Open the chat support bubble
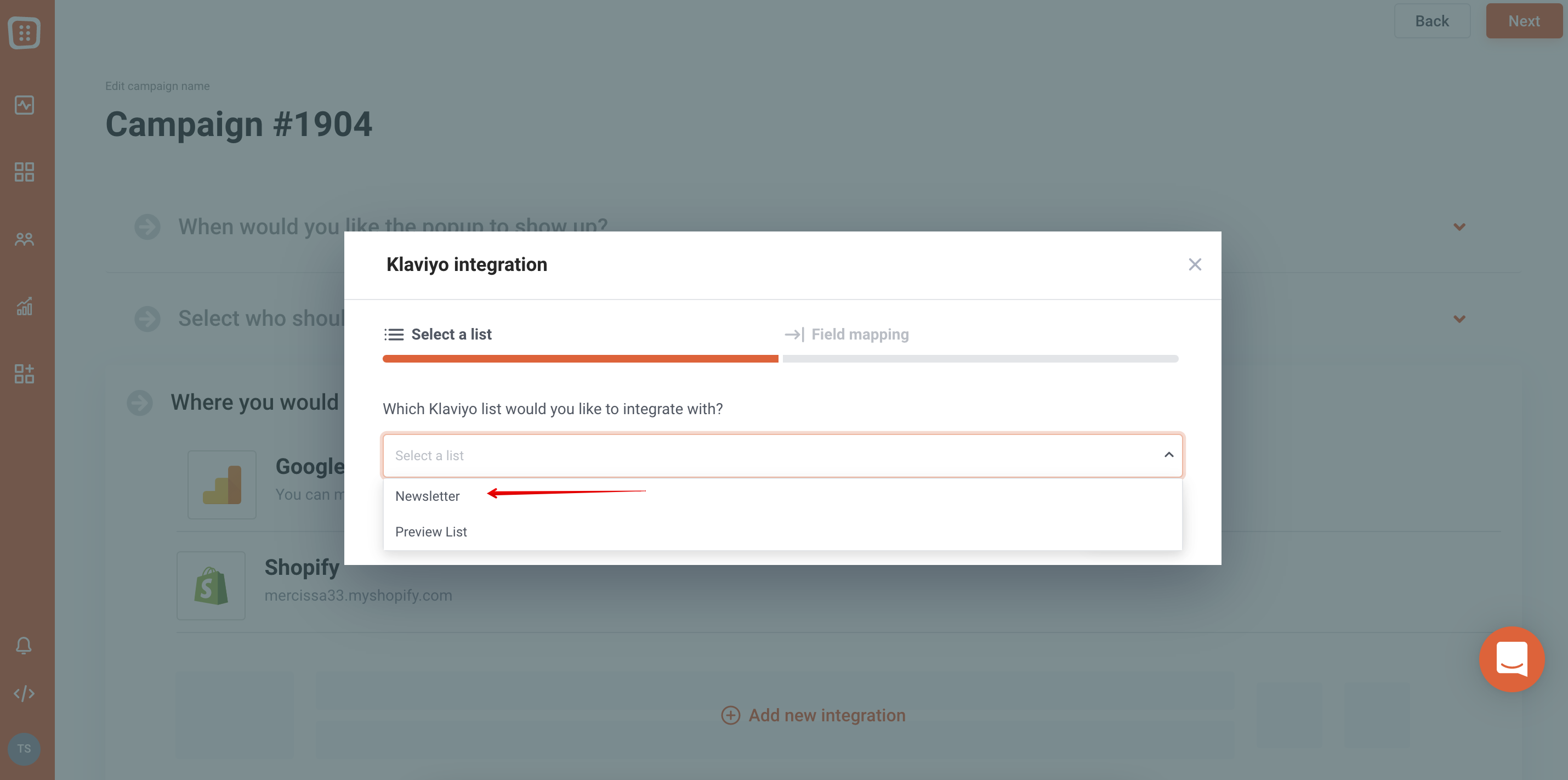1568x780 pixels. [x=1512, y=659]
